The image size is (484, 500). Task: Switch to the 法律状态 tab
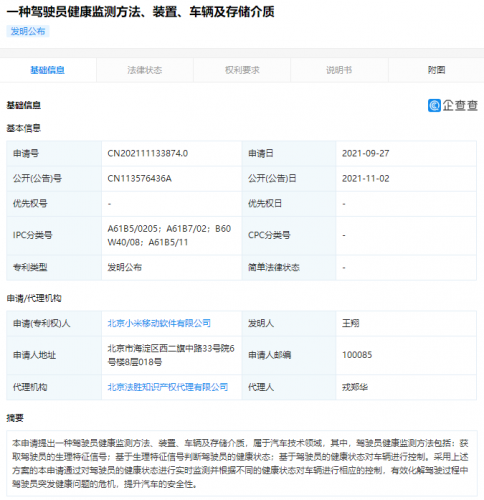[x=145, y=70]
